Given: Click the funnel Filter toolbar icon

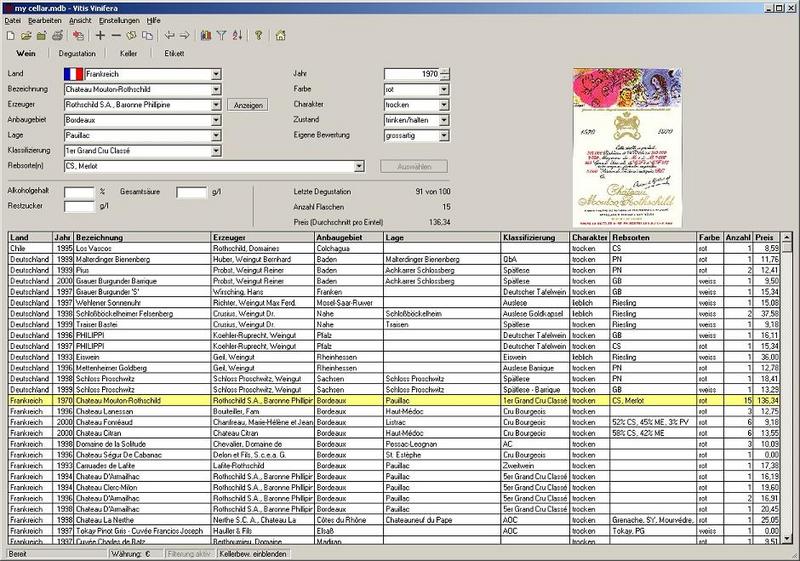Looking at the screenshot, I should [x=221, y=36].
